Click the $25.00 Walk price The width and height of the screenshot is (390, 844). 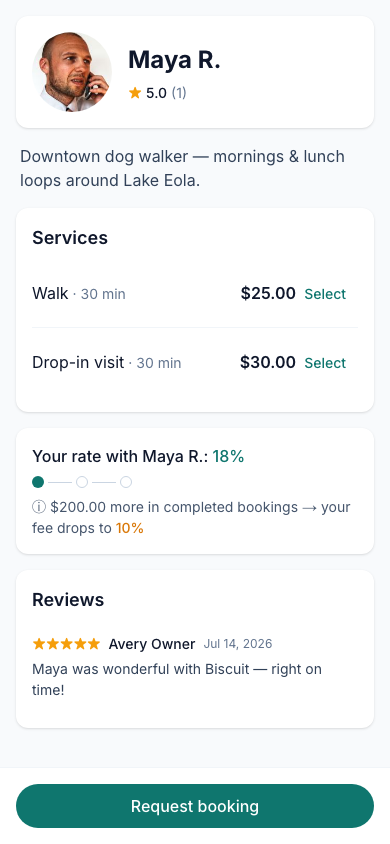[x=268, y=293]
